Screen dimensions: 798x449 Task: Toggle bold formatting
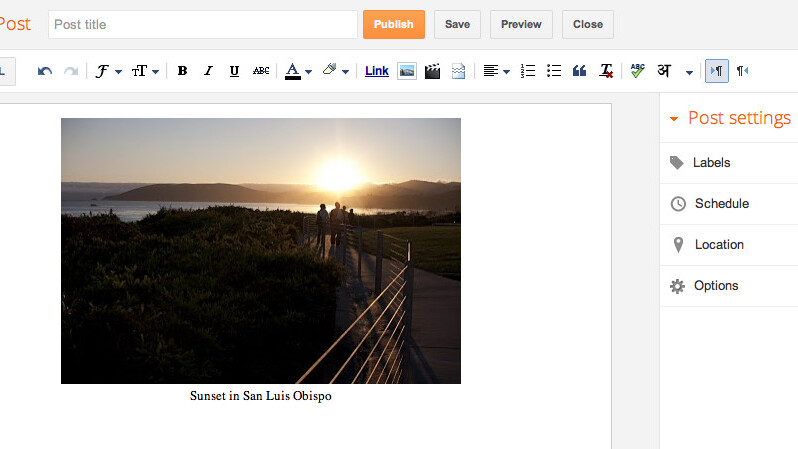182,71
